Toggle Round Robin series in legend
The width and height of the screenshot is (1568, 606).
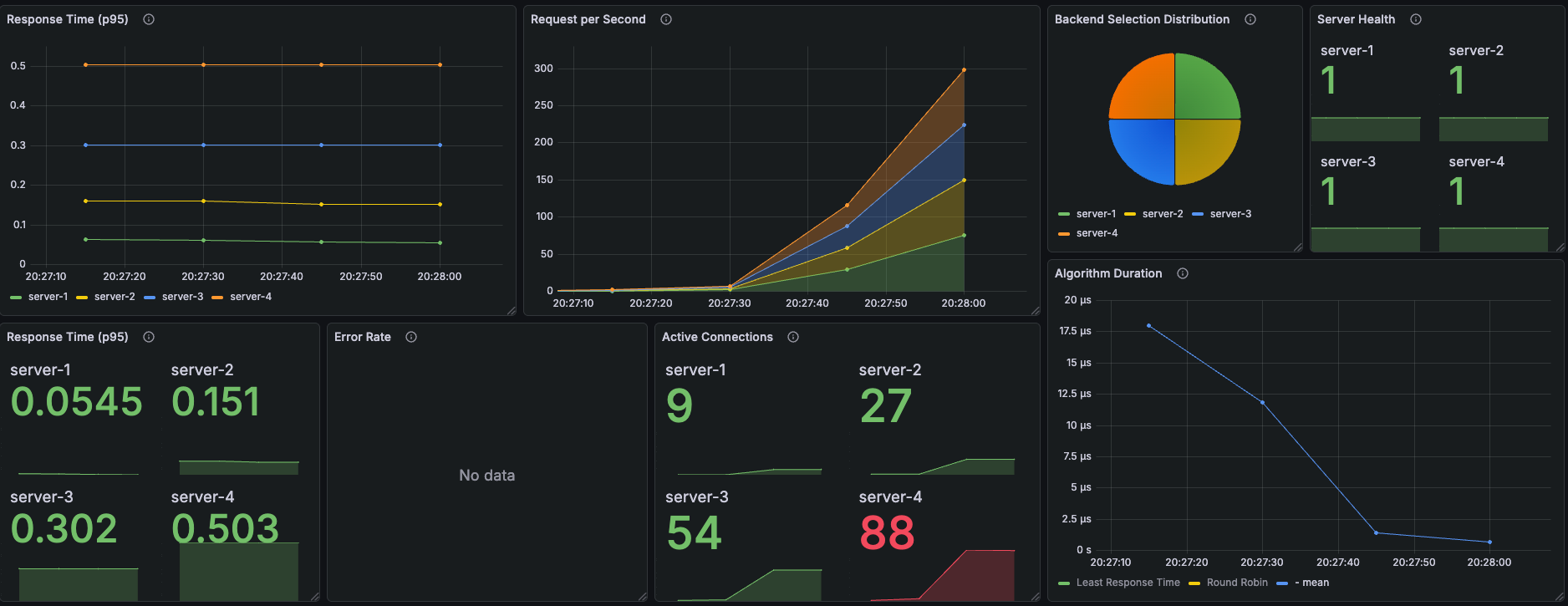[x=1237, y=583]
